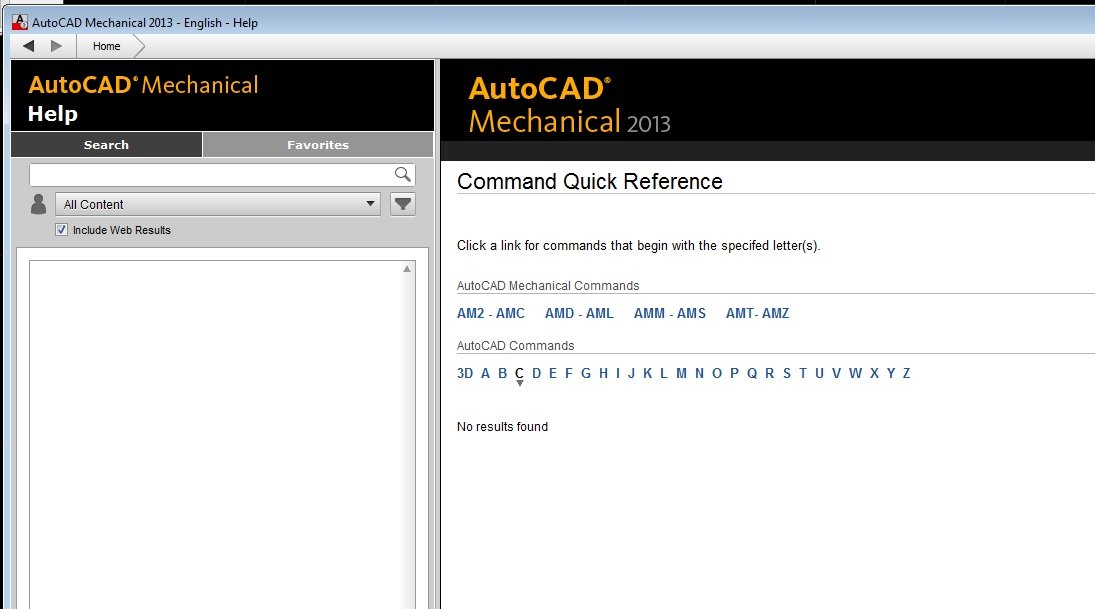
Task: Show AutoCAD commands starting with I
Action: click(x=617, y=374)
